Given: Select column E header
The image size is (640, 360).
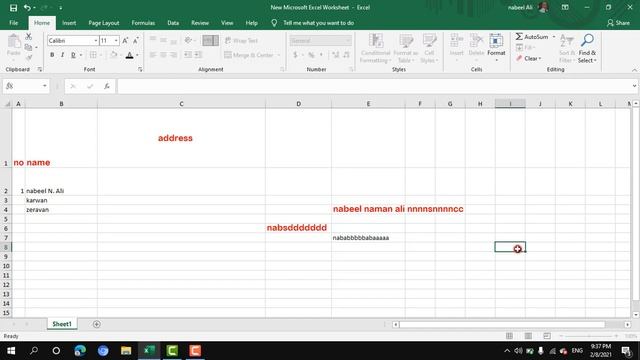Looking at the screenshot, I should point(368,104).
